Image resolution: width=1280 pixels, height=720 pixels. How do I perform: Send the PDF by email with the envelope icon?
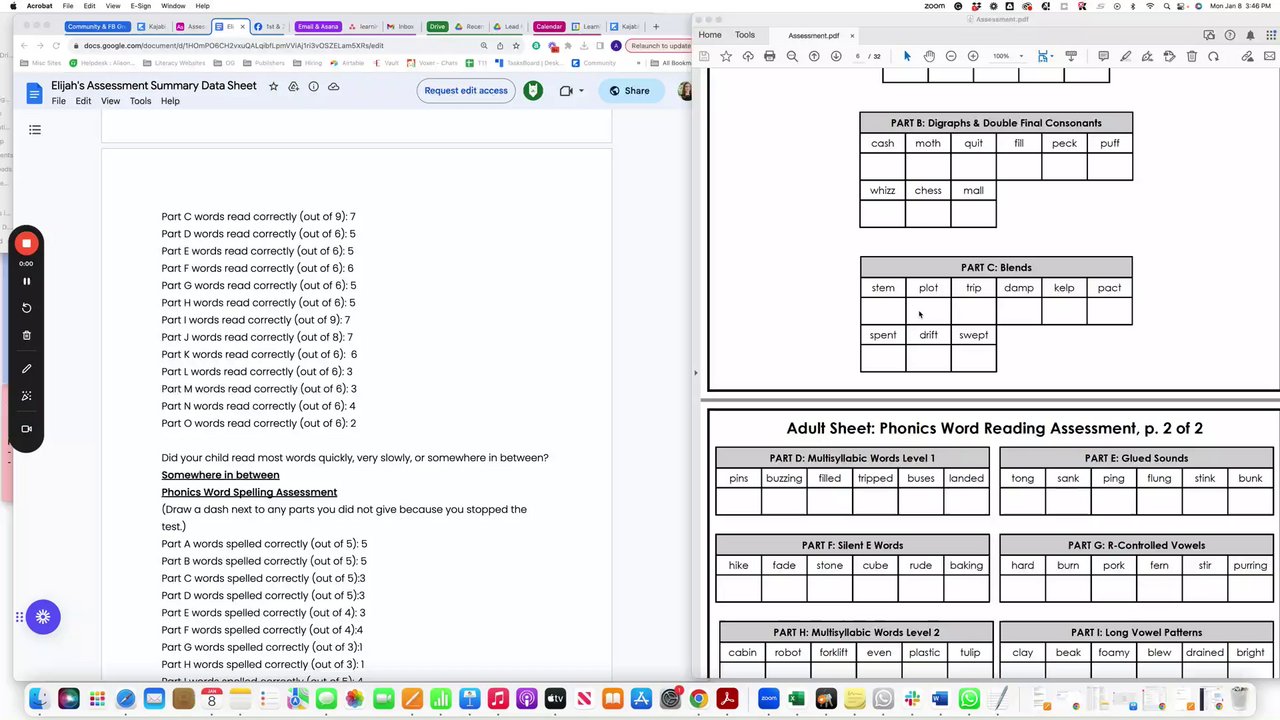click(1270, 56)
